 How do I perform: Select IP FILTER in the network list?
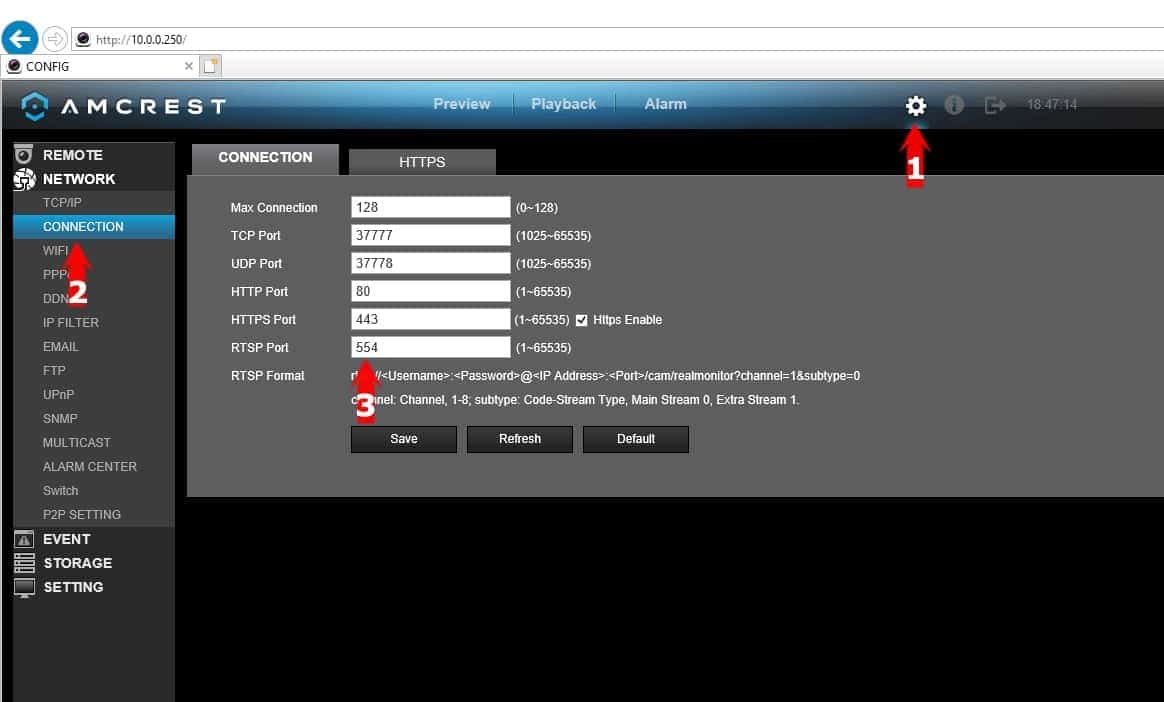[71, 323]
